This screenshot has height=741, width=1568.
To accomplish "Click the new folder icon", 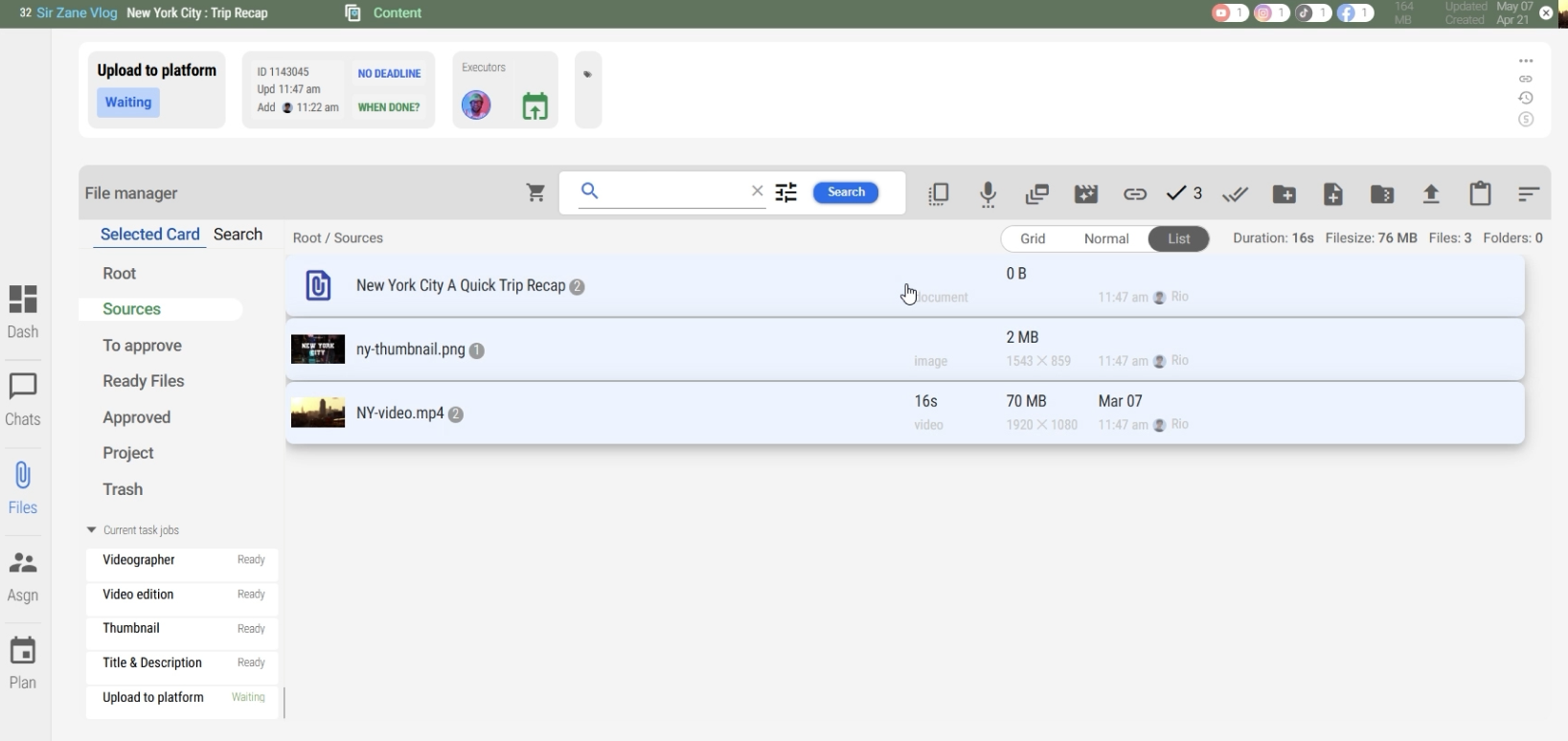I will (1284, 194).
